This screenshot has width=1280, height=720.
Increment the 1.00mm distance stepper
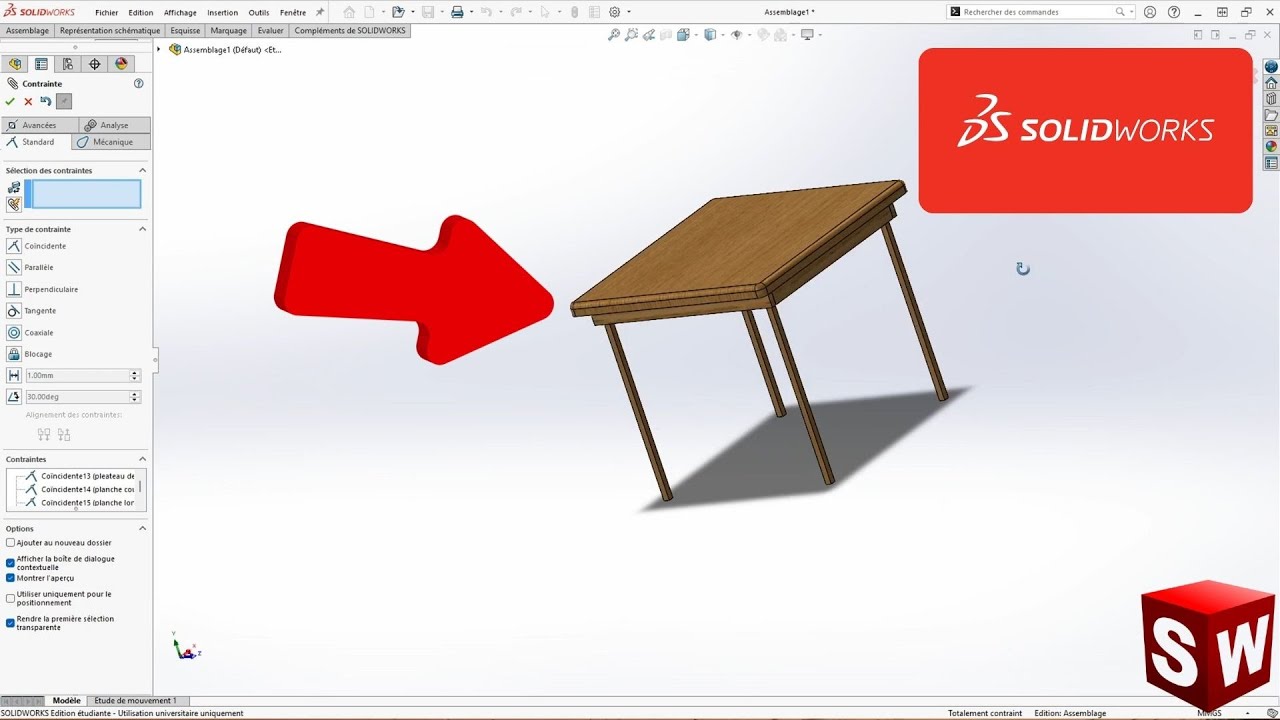click(134, 372)
